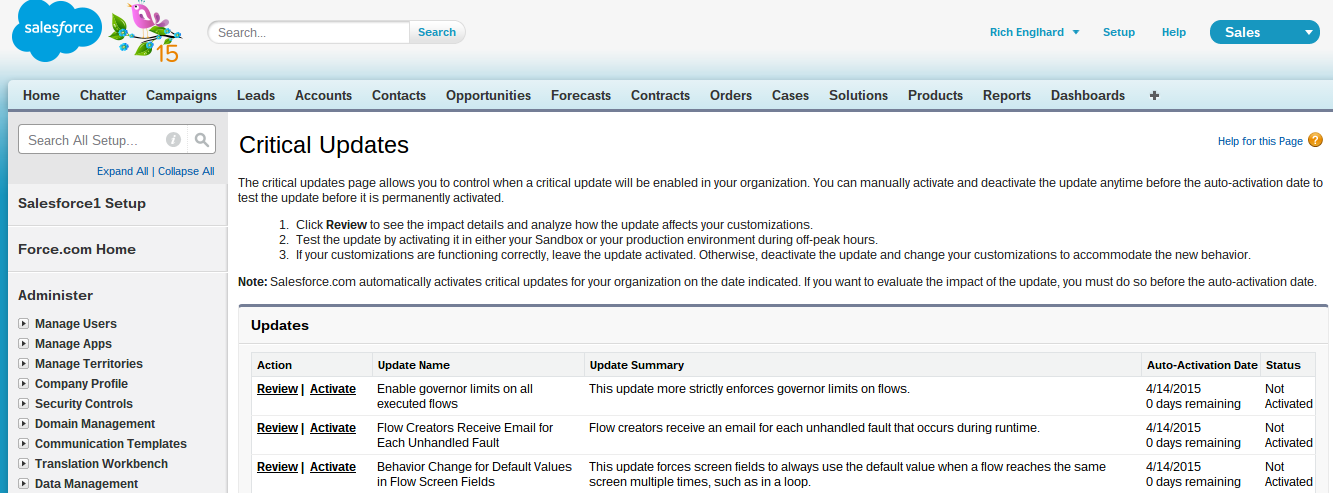
Task: Click in the Search All Setup field
Action: tap(90, 140)
